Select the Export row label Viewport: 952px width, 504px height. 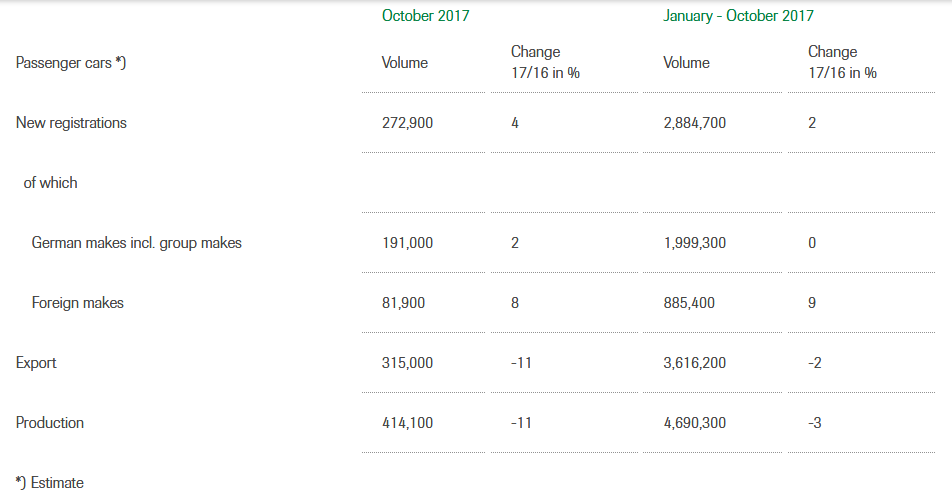pyautogui.click(x=36, y=363)
